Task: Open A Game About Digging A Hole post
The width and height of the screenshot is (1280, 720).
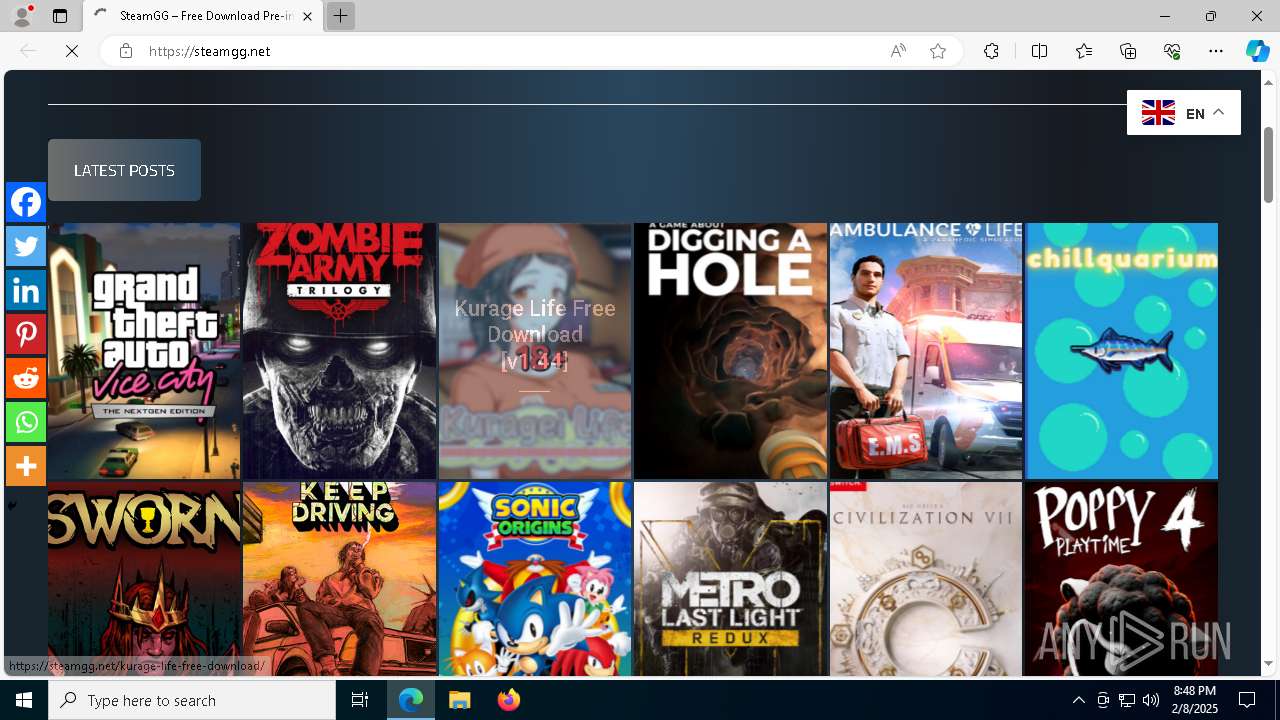Action: [x=730, y=351]
